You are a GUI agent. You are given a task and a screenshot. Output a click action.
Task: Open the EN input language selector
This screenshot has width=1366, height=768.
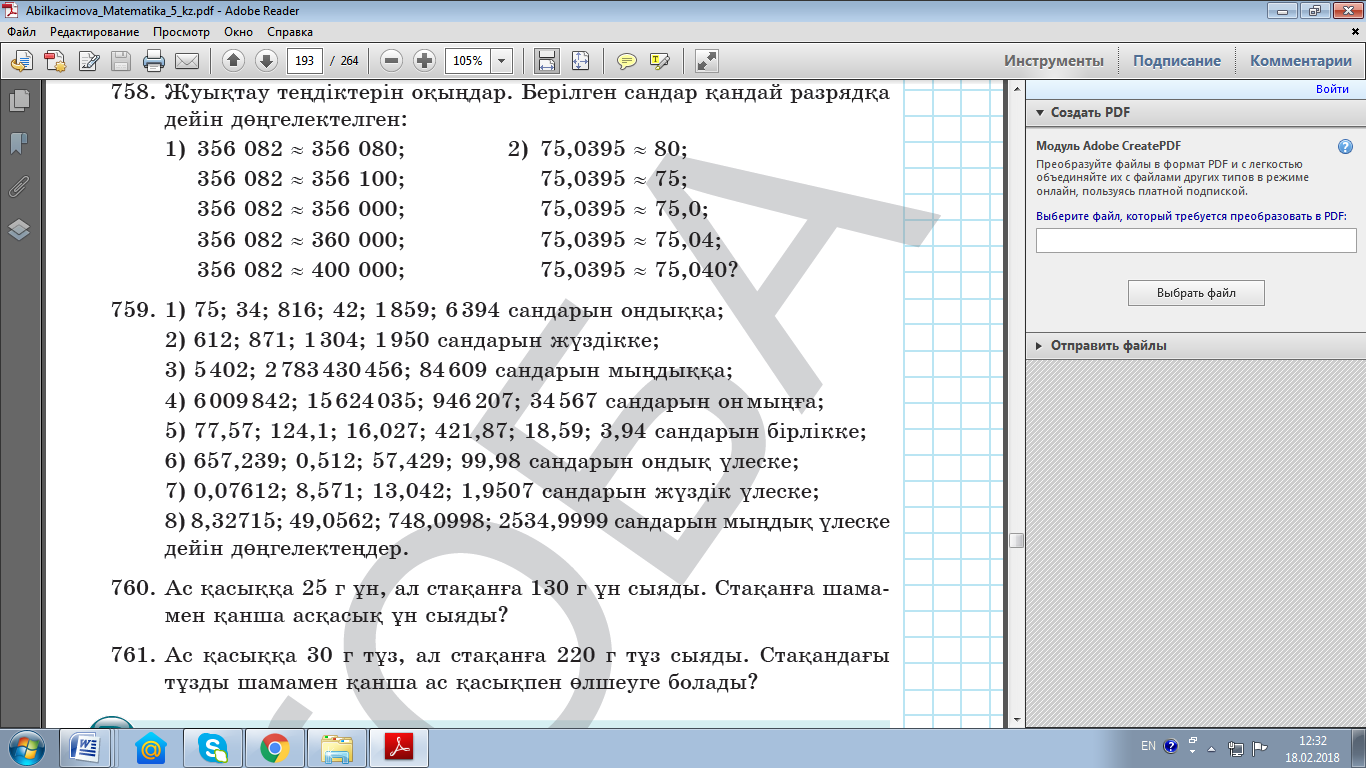[x=1148, y=746]
